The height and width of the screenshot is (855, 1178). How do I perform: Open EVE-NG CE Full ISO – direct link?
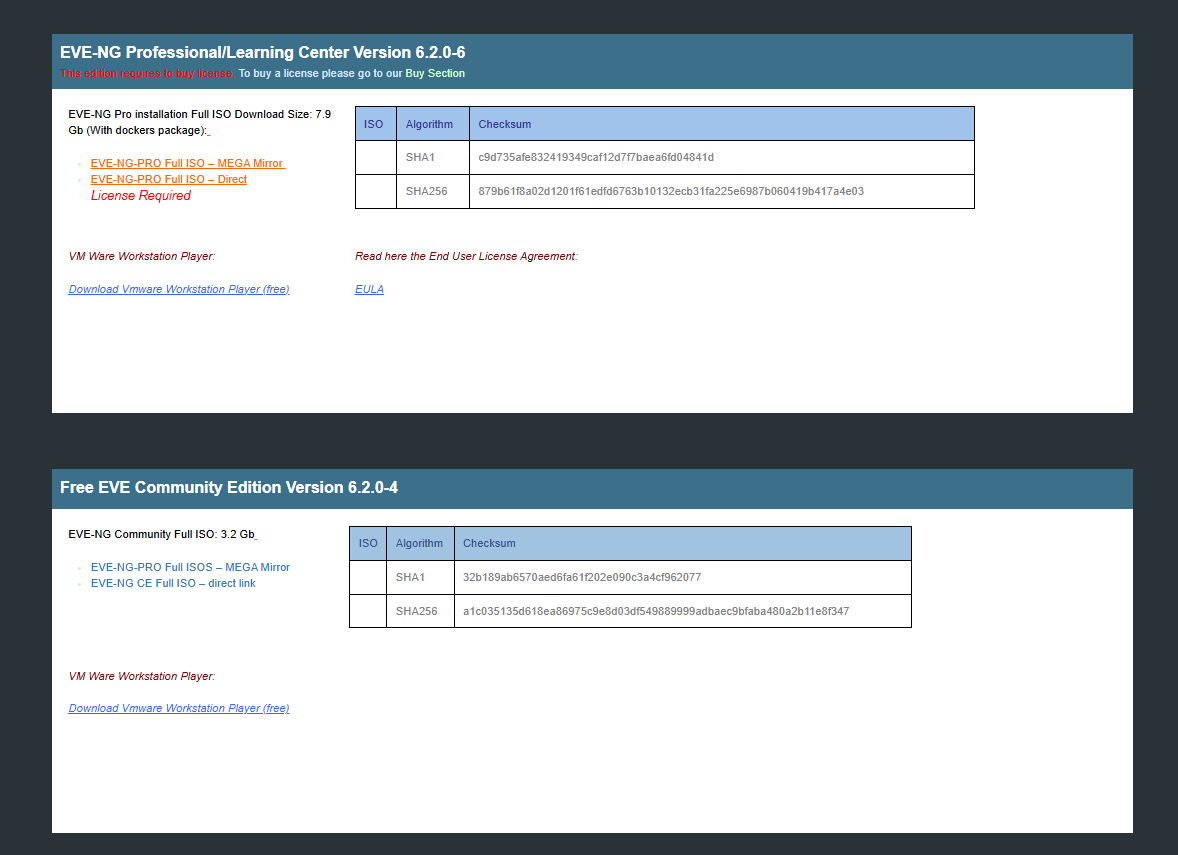tap(173, 584)
